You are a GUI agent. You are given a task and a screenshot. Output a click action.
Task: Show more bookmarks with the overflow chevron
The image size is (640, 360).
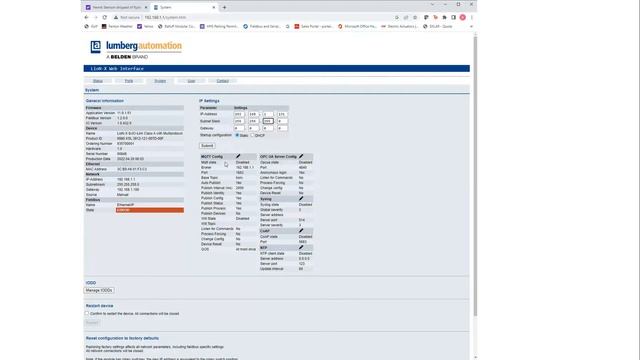tap(471, 27)
